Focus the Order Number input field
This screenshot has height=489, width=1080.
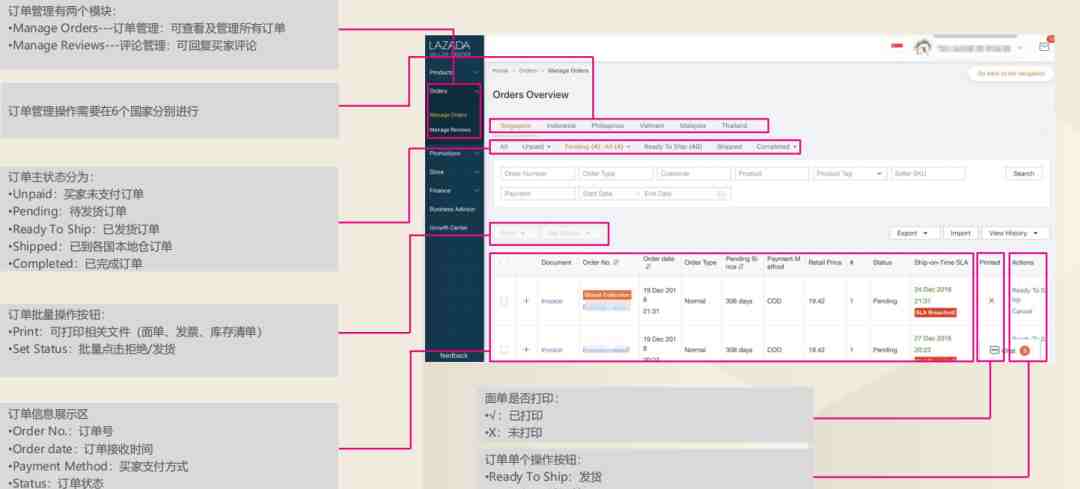(537, 174)
